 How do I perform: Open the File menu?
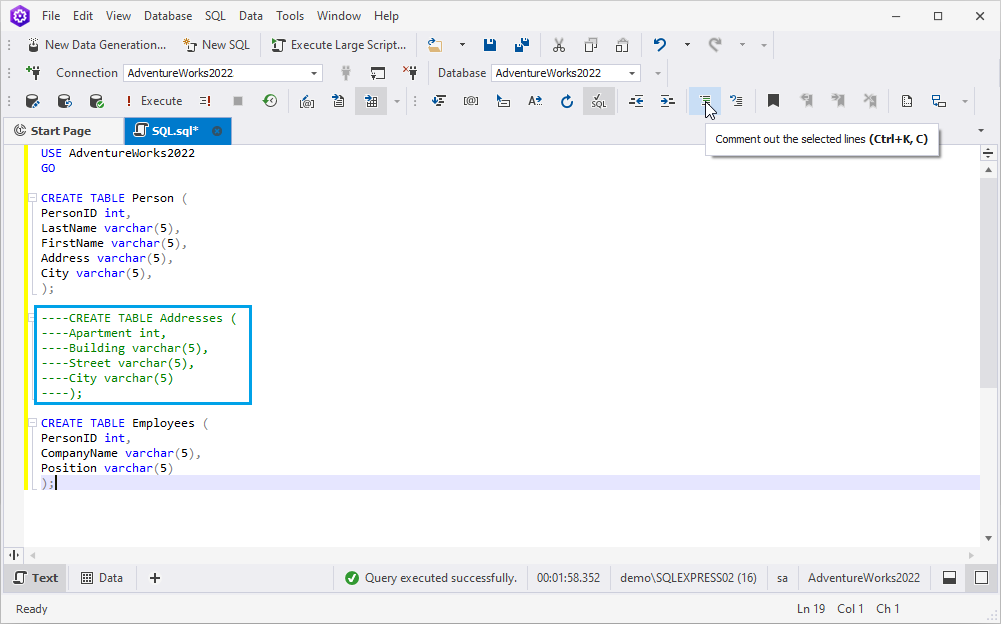pos(51,16)
